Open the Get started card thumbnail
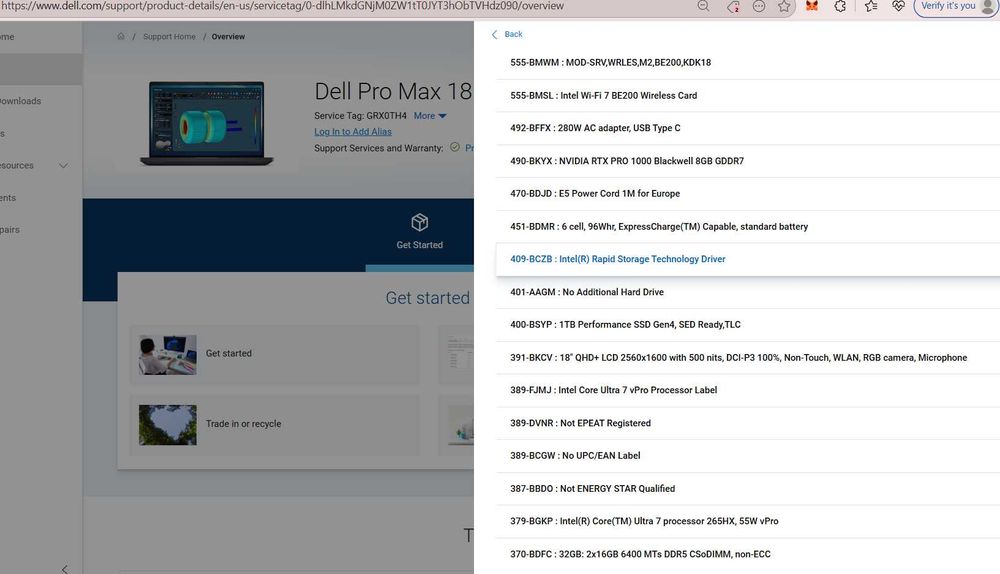Image resolution: width=1000 pixels, height=574 pixels. (x=168, y=355)
